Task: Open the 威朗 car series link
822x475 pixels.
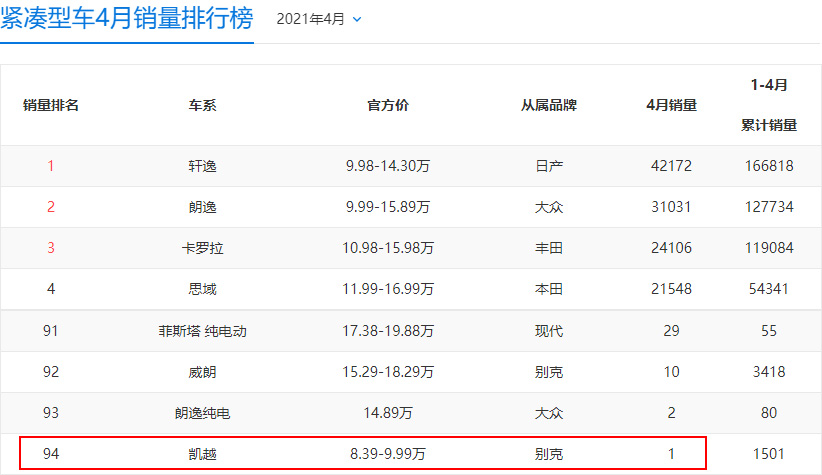Action: point(202,372)
